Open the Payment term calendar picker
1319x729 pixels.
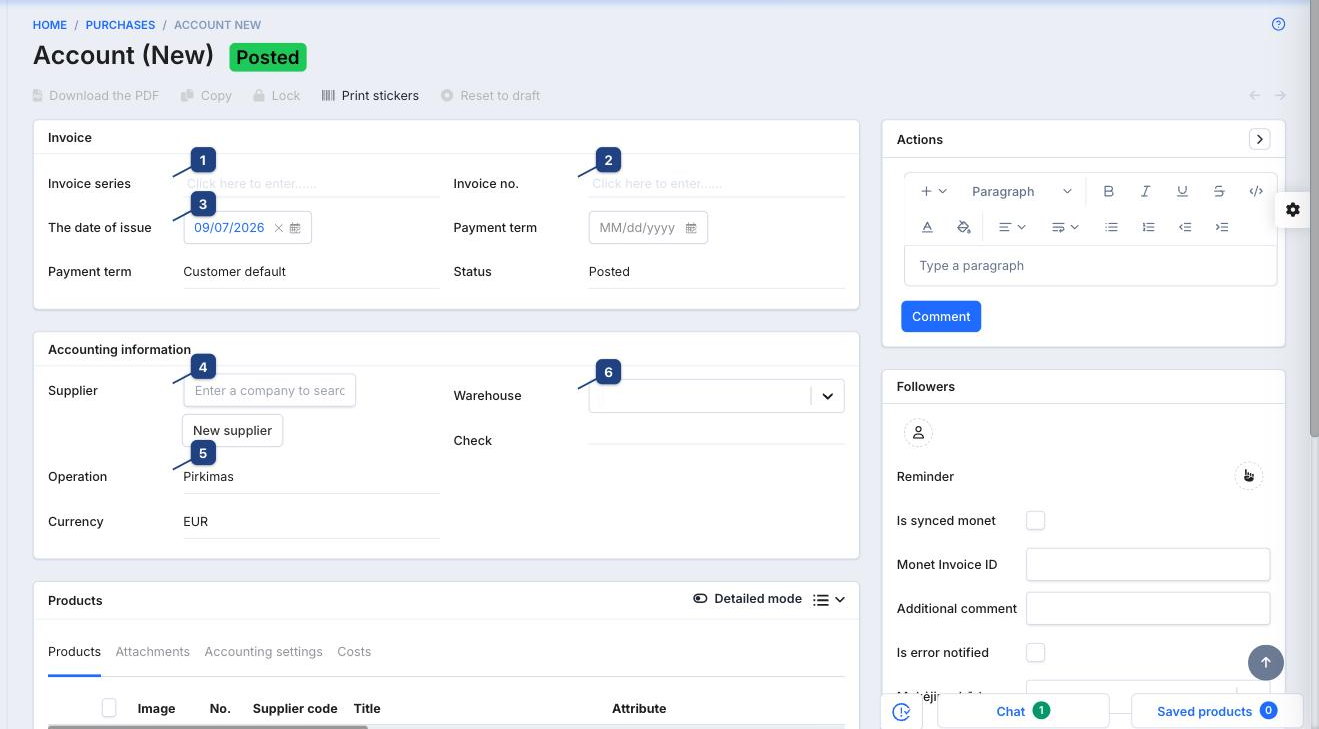(x=691, y=228)
